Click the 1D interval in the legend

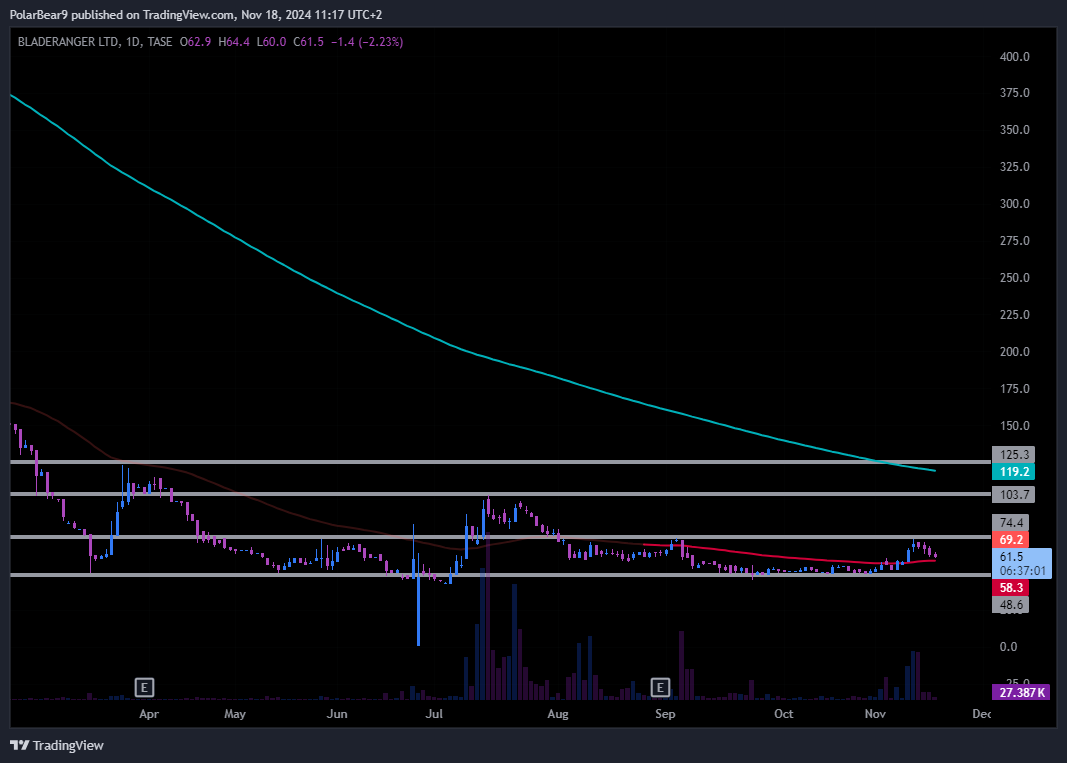(x=133, y=42)
